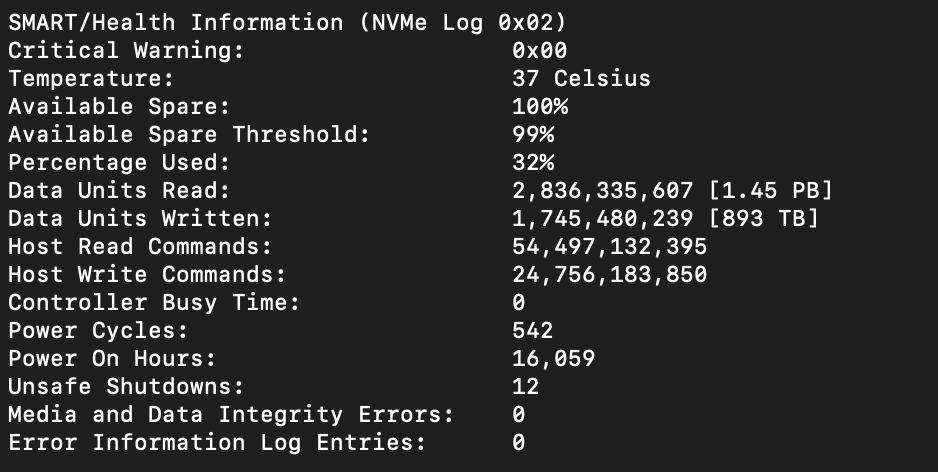Click the Host Read Commands value 54,497,132,395
Viewport: 938px width, 472px height.
coord(610,247)
